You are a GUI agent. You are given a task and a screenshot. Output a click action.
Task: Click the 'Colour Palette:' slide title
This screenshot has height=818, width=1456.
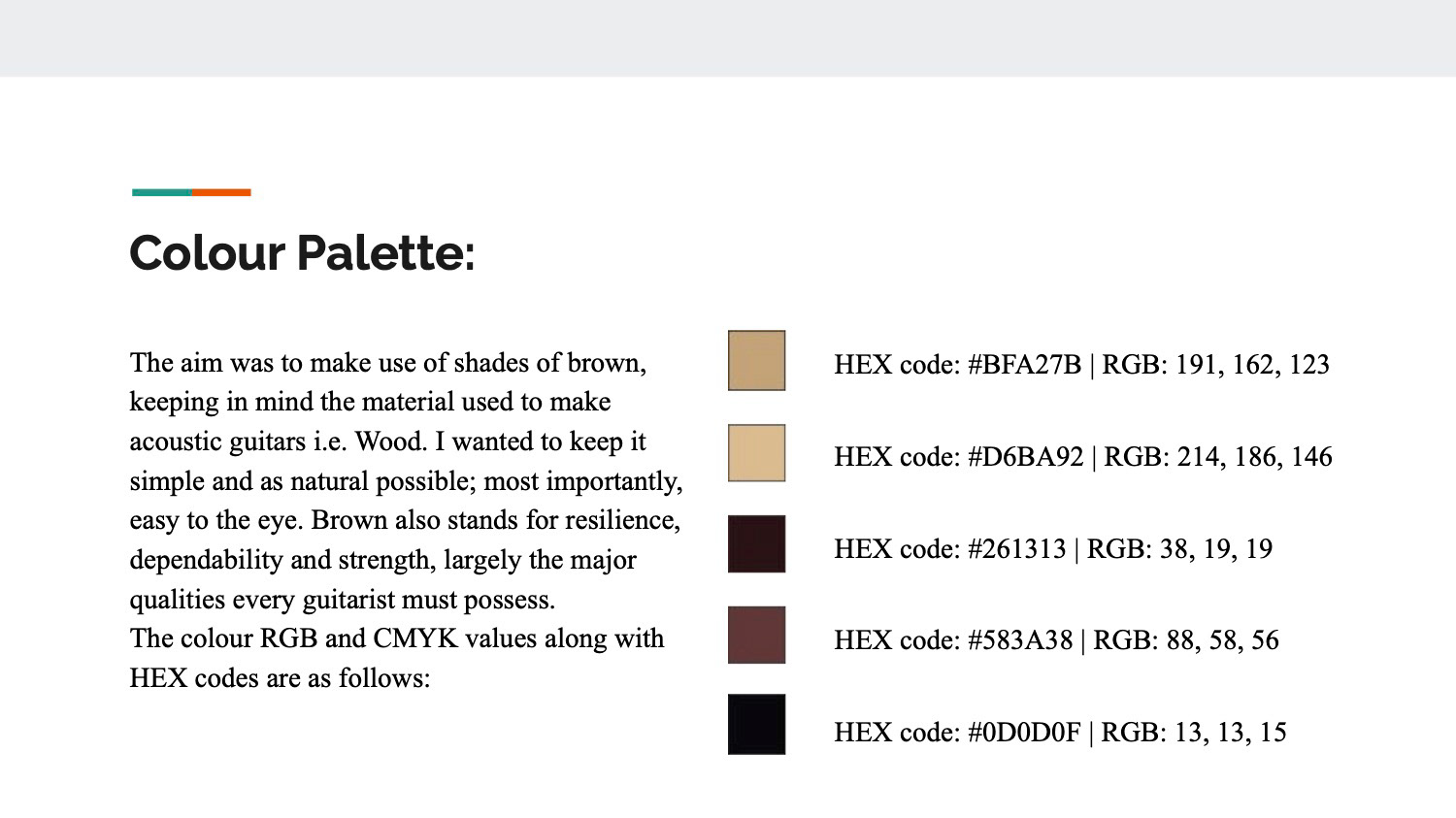pos(302,253)
